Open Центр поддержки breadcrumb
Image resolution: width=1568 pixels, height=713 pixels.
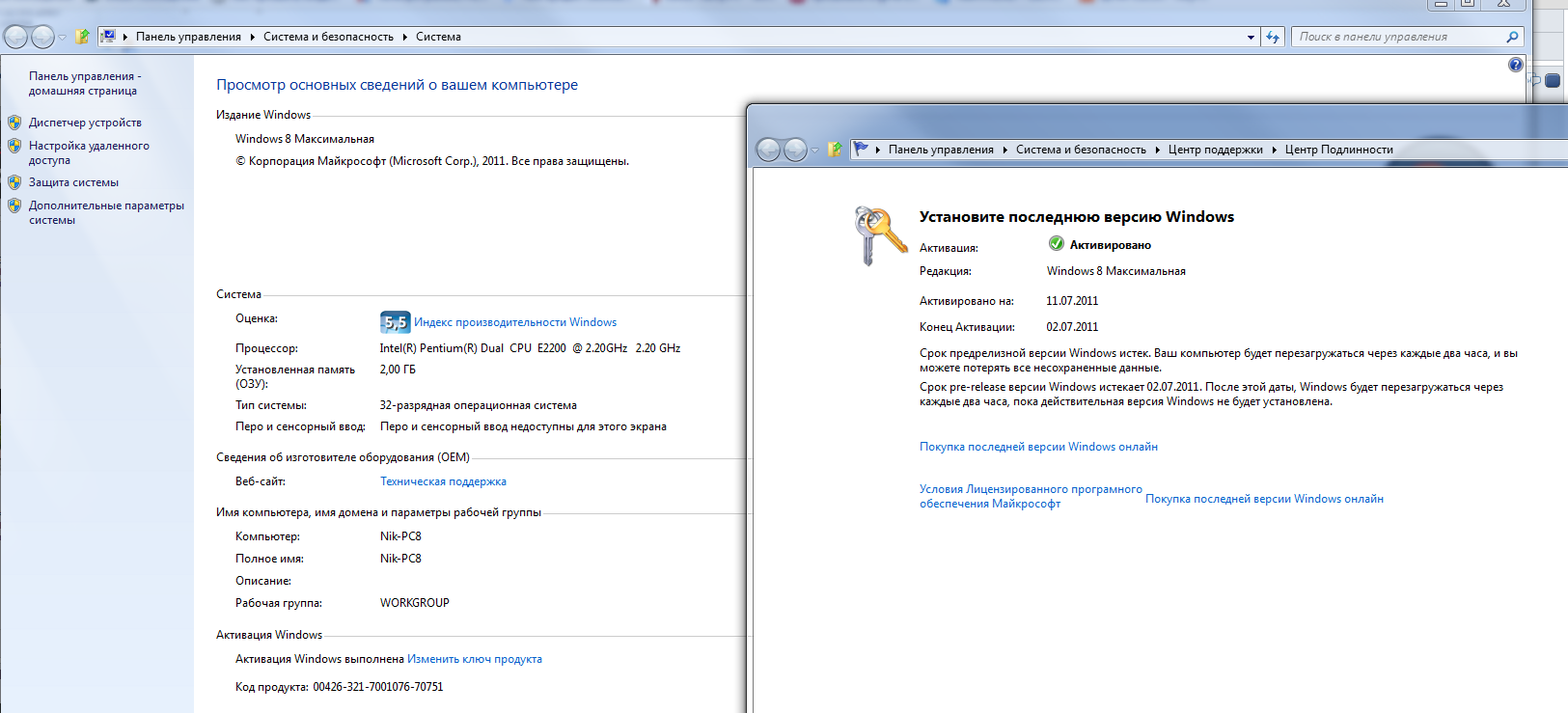(x=1215, y=150)
